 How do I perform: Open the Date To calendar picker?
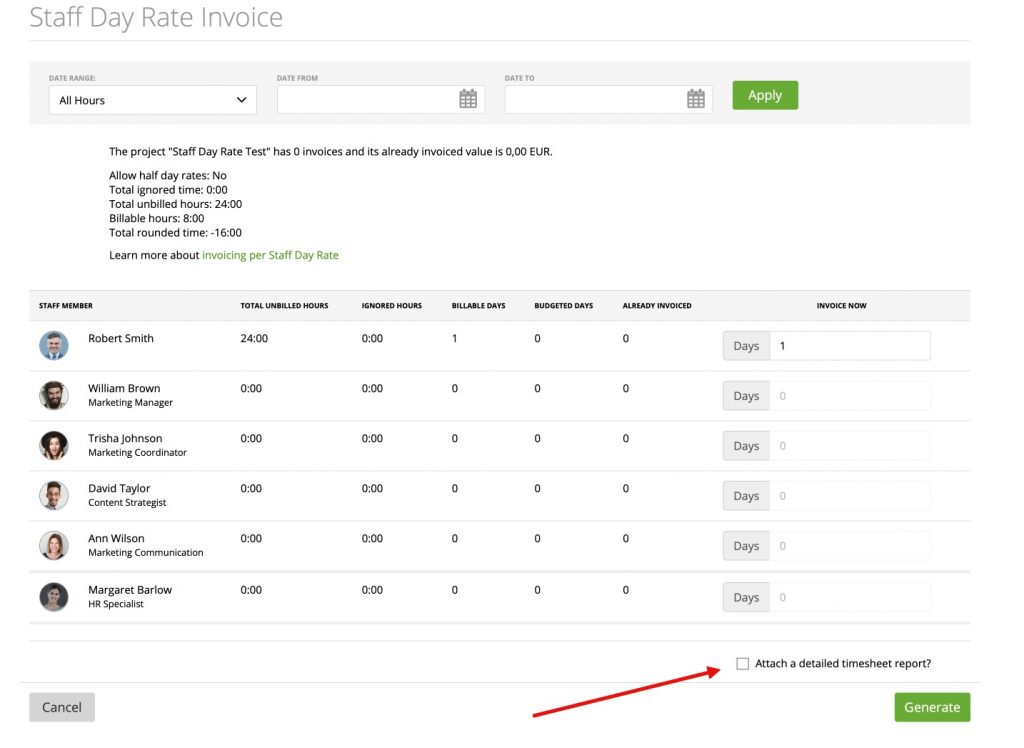[x=696, y=98]
